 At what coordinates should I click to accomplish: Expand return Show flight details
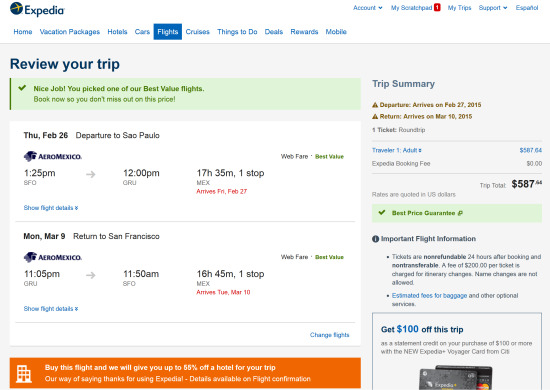coord(51,309)
